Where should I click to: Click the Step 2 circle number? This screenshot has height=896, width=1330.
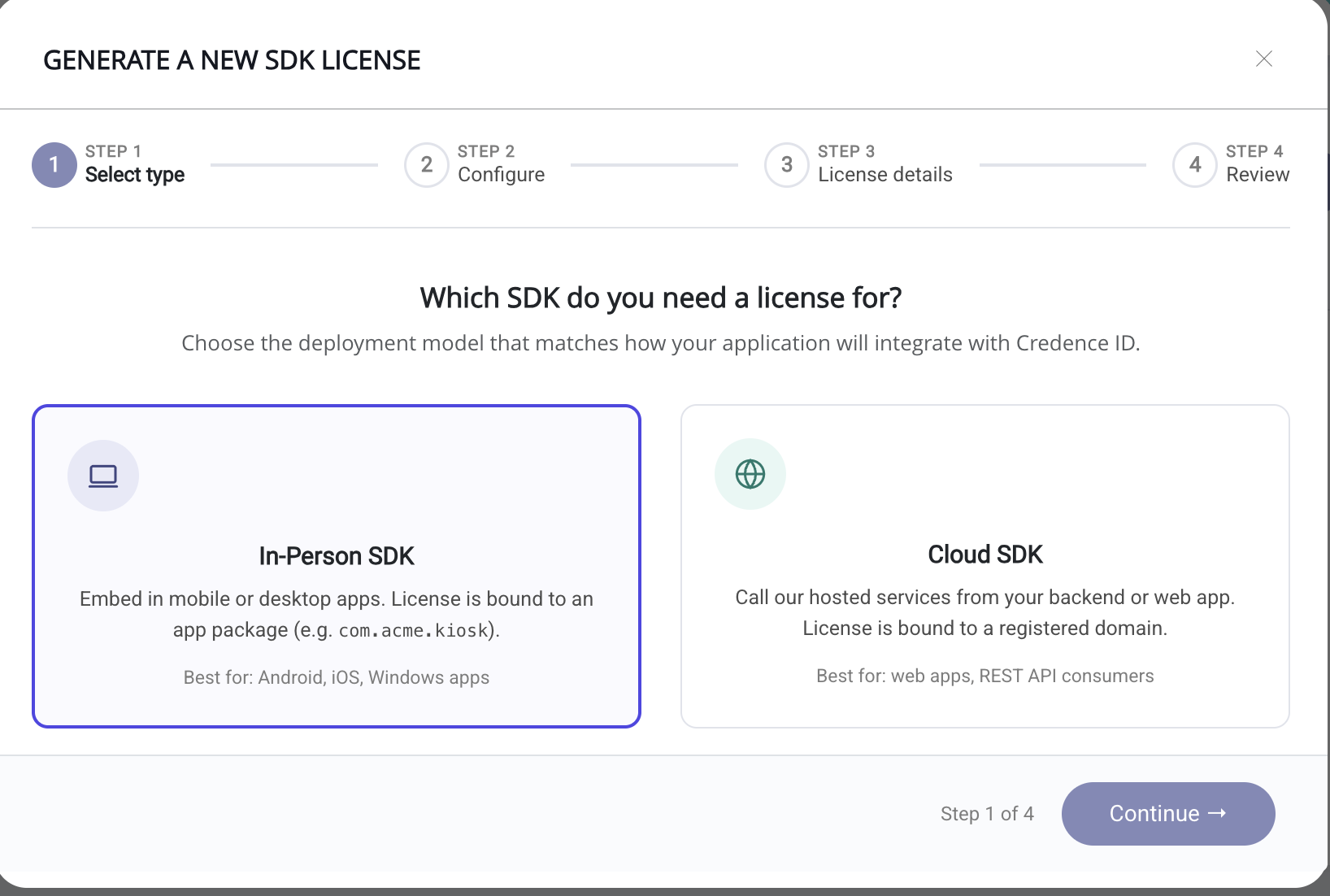(427, 165)
